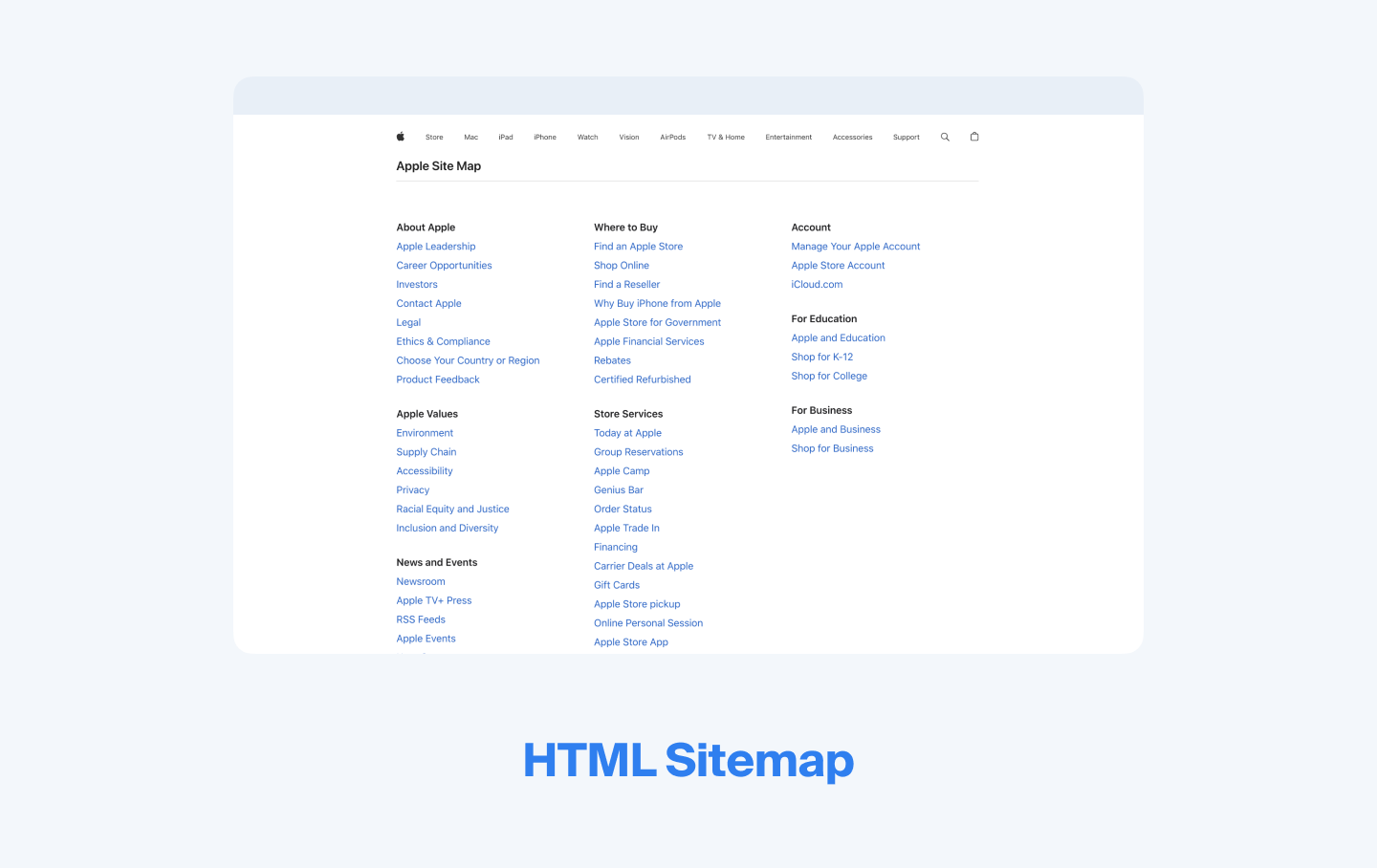Open the Rebates link
The width and height of the screenshot is (1377, 868).
pos(613,360)
